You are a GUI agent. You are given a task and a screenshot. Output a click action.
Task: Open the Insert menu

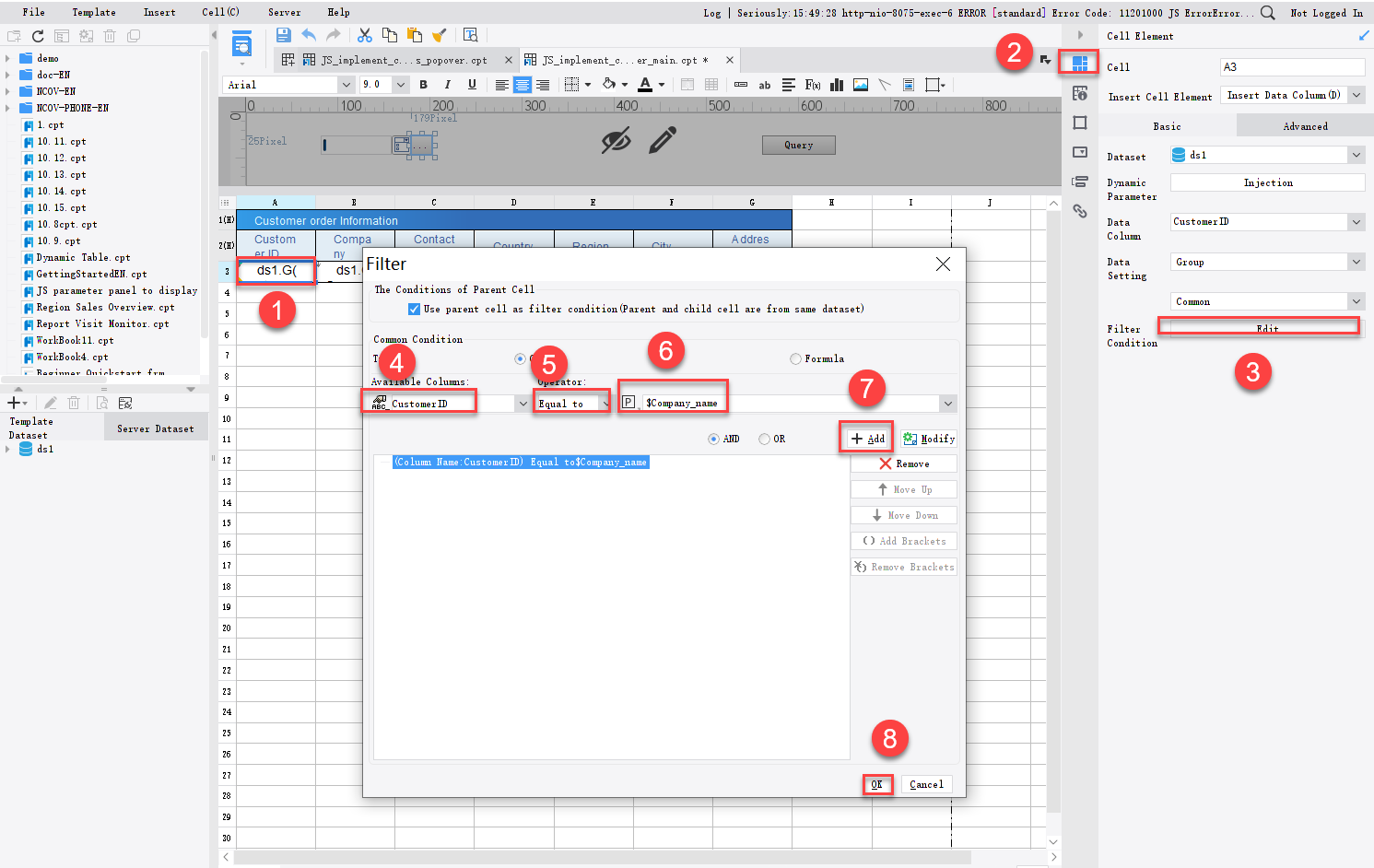[159, 13]
